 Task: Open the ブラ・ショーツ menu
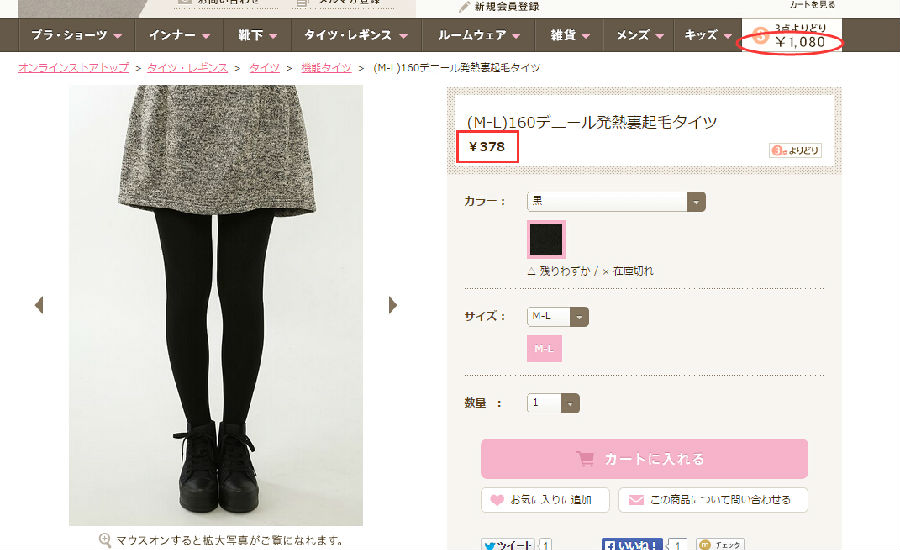(76, 35)
